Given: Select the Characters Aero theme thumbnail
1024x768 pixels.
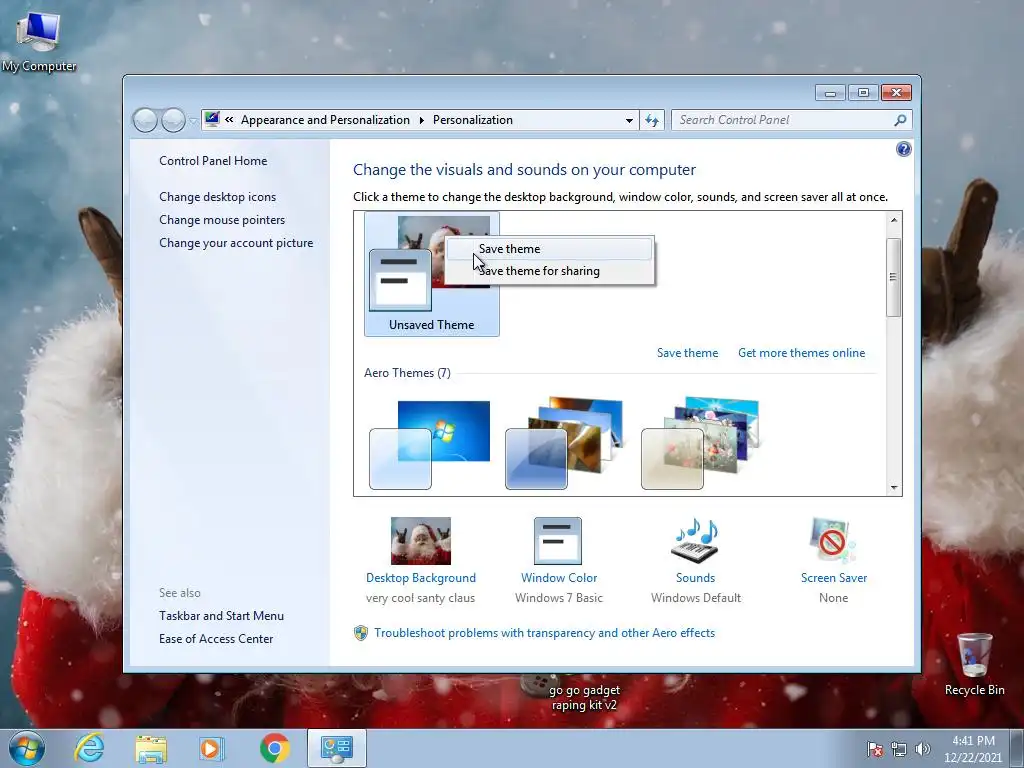Looking at the screenshot, I should click(x=700, y=444).
